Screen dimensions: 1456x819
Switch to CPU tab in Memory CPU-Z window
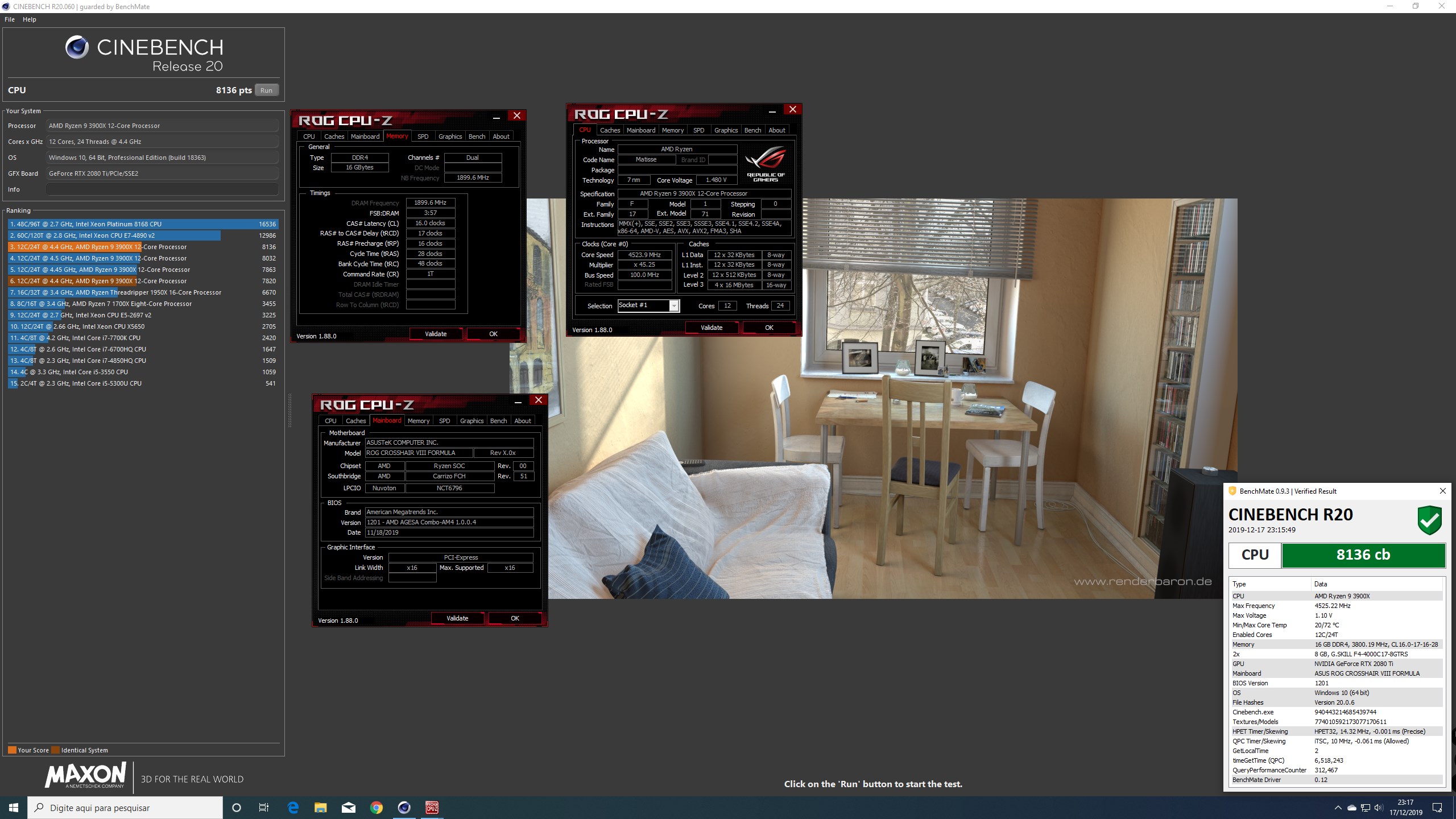coord(309,136)
